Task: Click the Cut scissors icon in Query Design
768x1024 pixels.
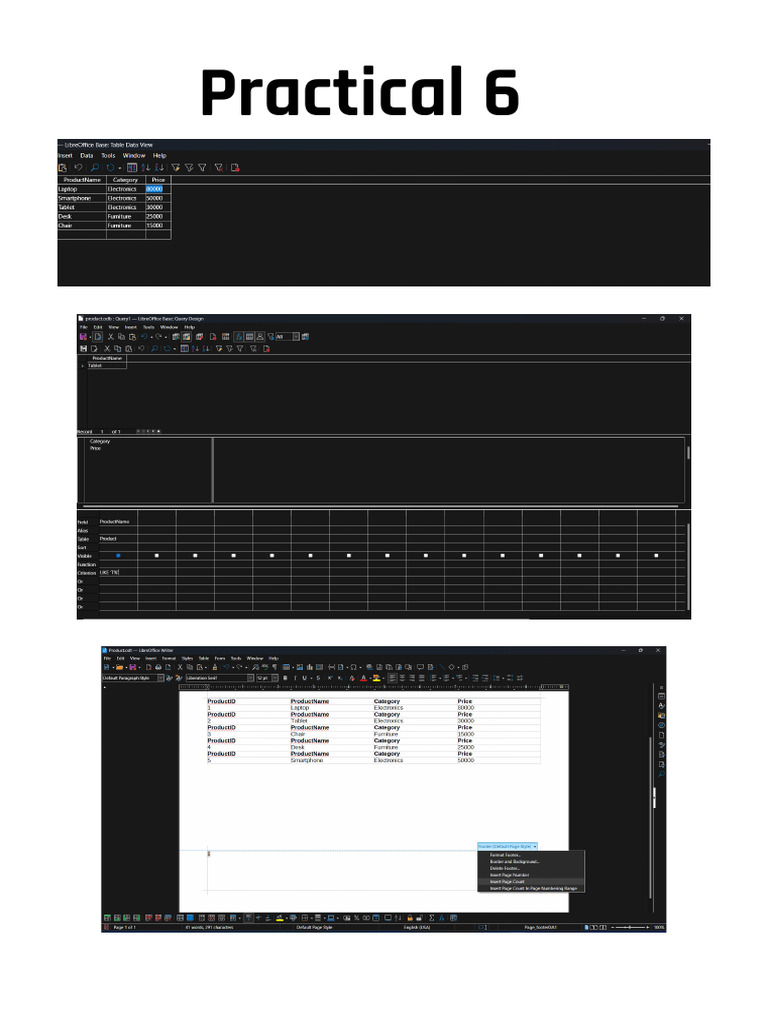Action: pyautogui.click(x=110, y=337)
